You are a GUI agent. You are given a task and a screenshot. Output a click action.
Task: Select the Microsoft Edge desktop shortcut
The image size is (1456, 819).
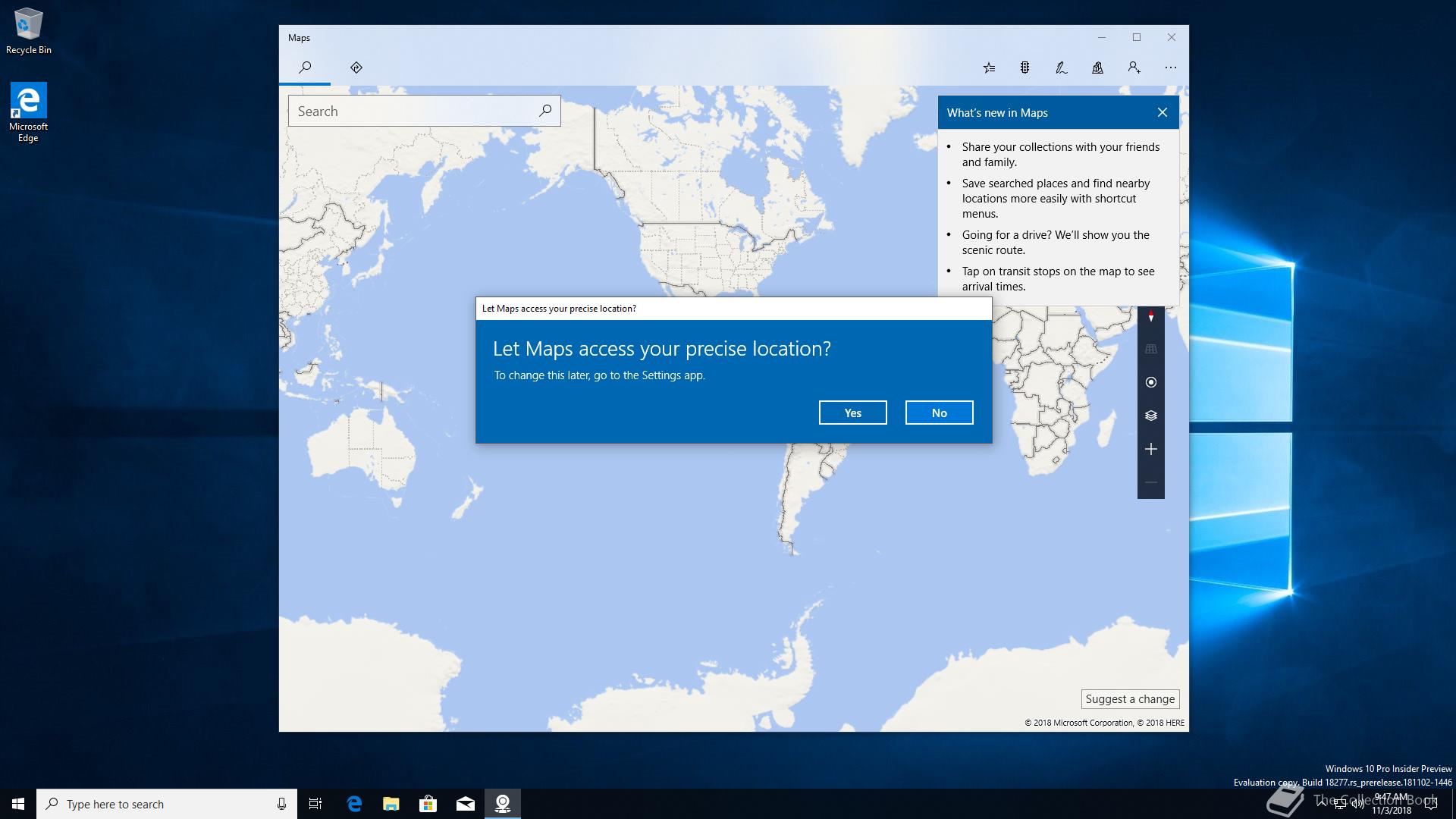coord(28,112)
